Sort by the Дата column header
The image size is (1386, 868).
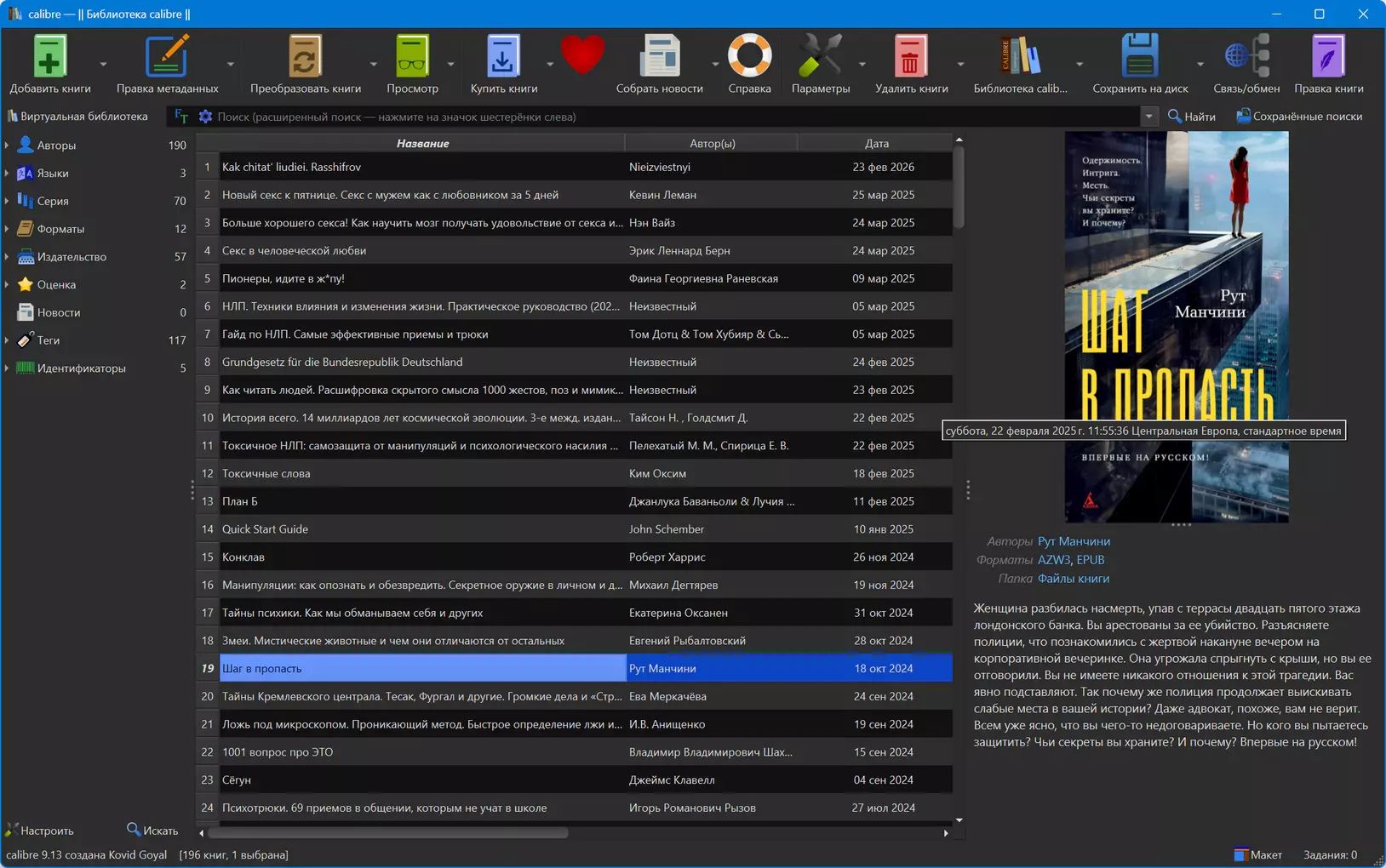[x=876, y=144]
